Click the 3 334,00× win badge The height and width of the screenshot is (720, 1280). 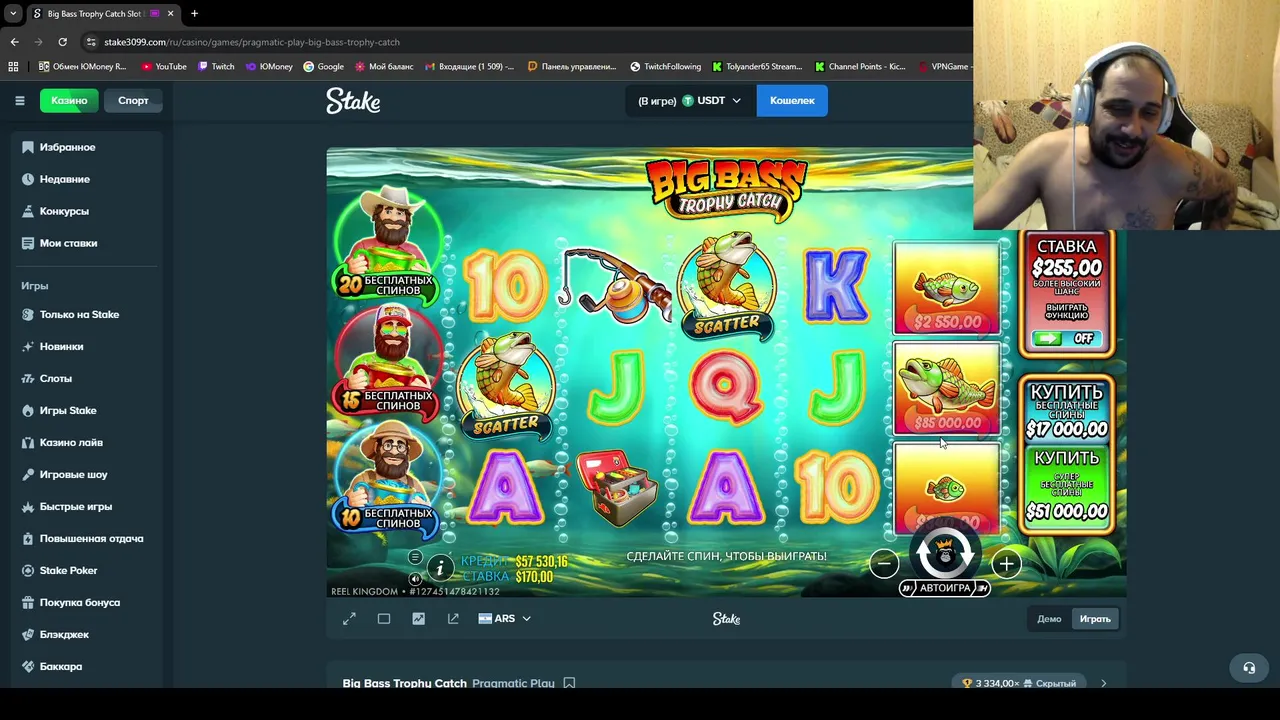click(1019, 684)
